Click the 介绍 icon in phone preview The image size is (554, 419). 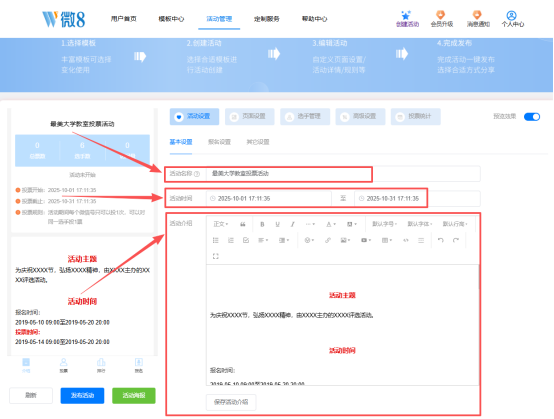click(26, 362)
